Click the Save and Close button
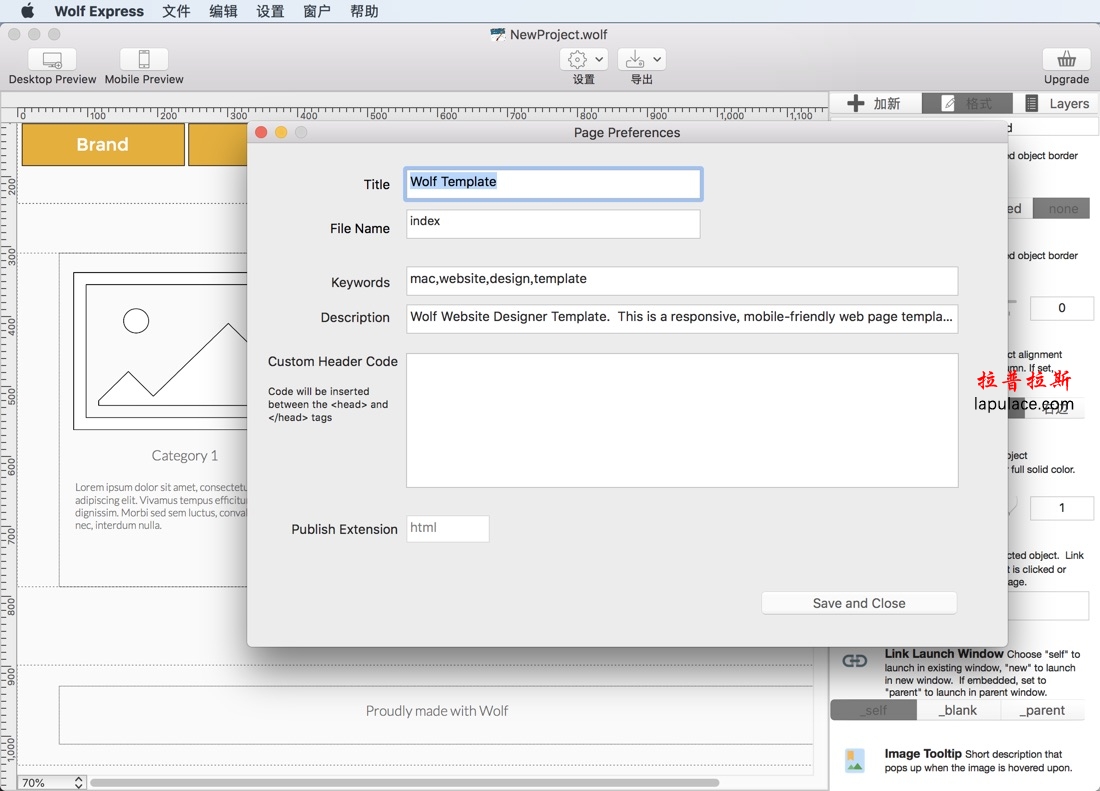The image size is (1100, 791). 858,603
